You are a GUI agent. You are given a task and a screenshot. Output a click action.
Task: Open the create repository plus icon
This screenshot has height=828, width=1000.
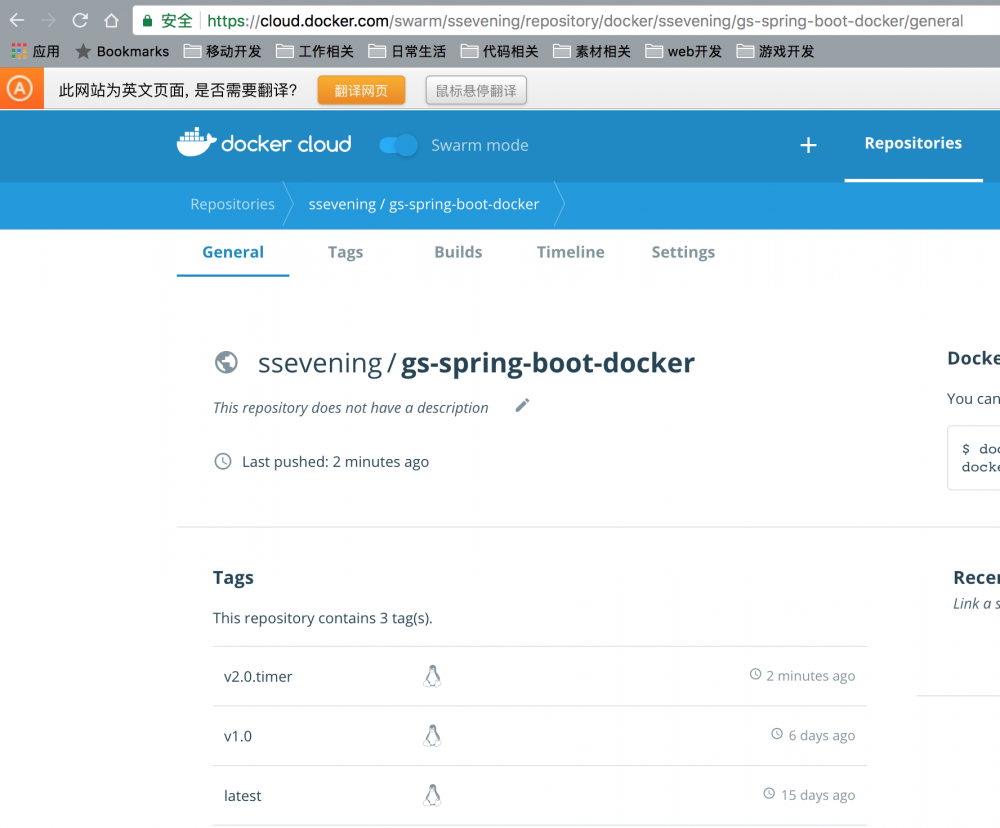[x=808, y=145]
